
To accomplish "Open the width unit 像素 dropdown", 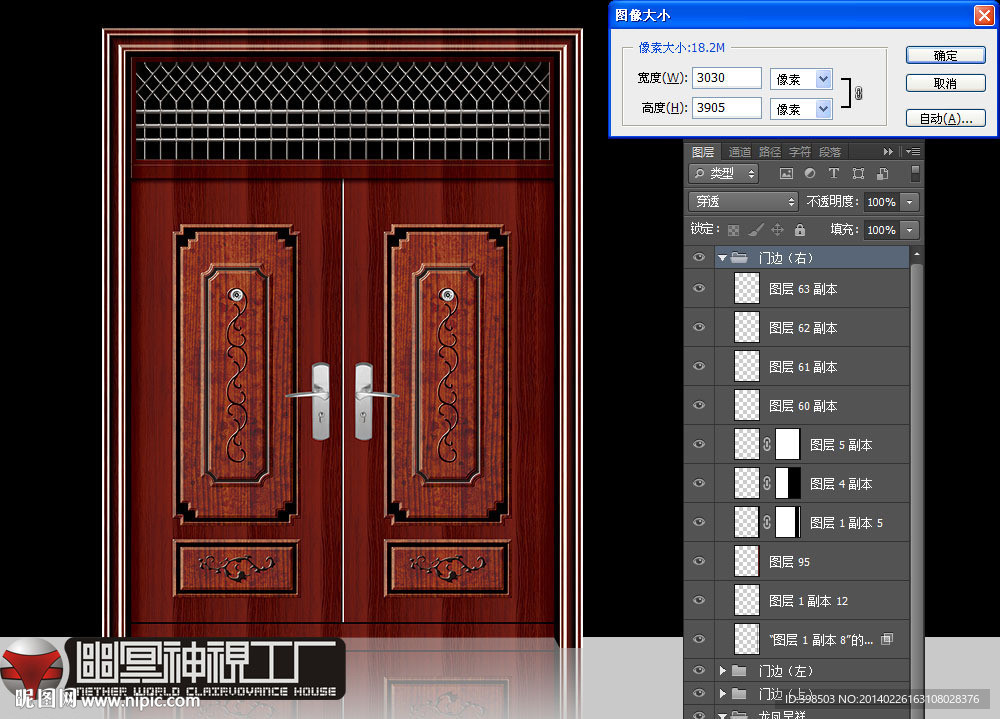I will point(823,79).
